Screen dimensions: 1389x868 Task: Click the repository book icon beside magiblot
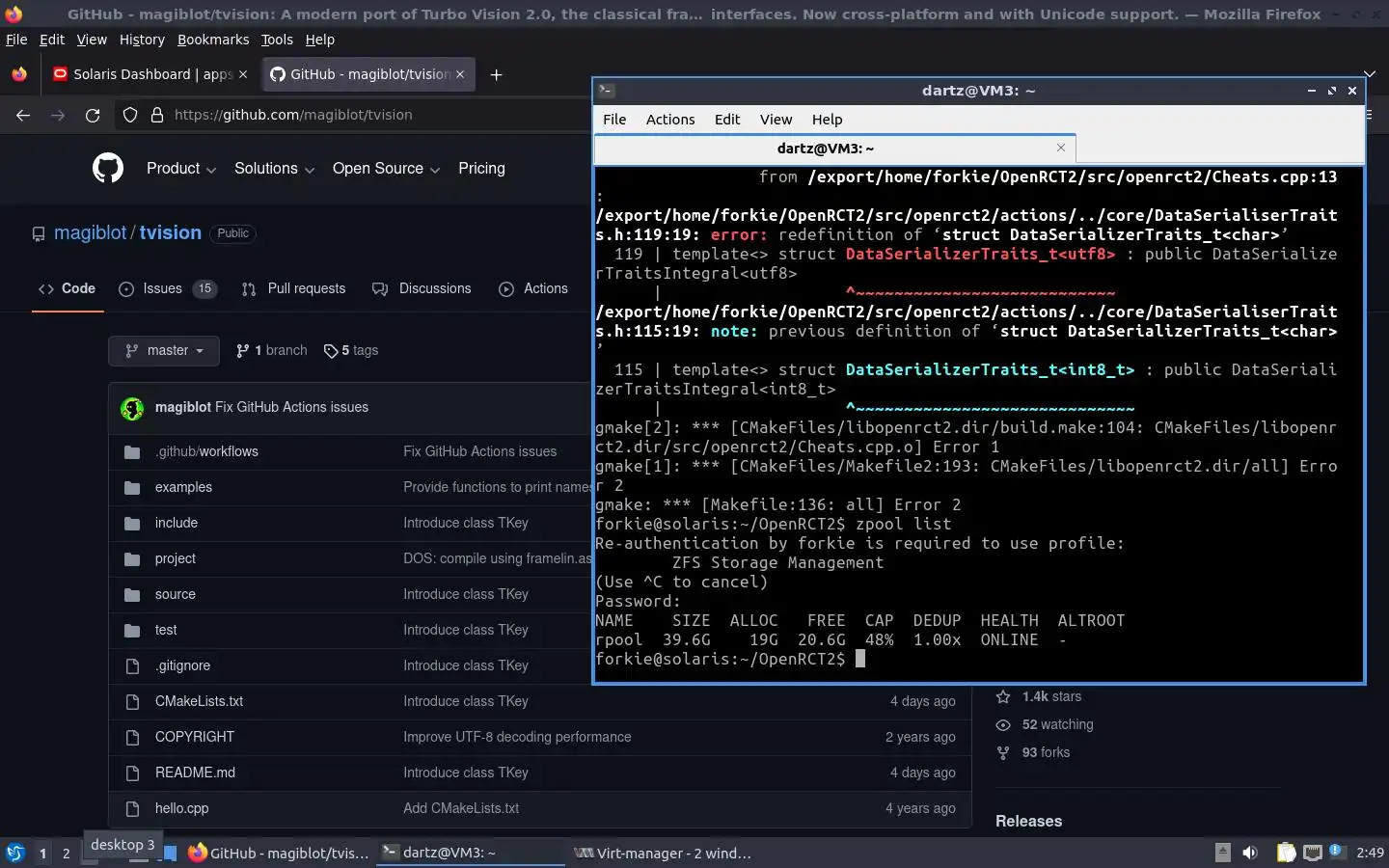pyautogui.click(x=39, y=233)
